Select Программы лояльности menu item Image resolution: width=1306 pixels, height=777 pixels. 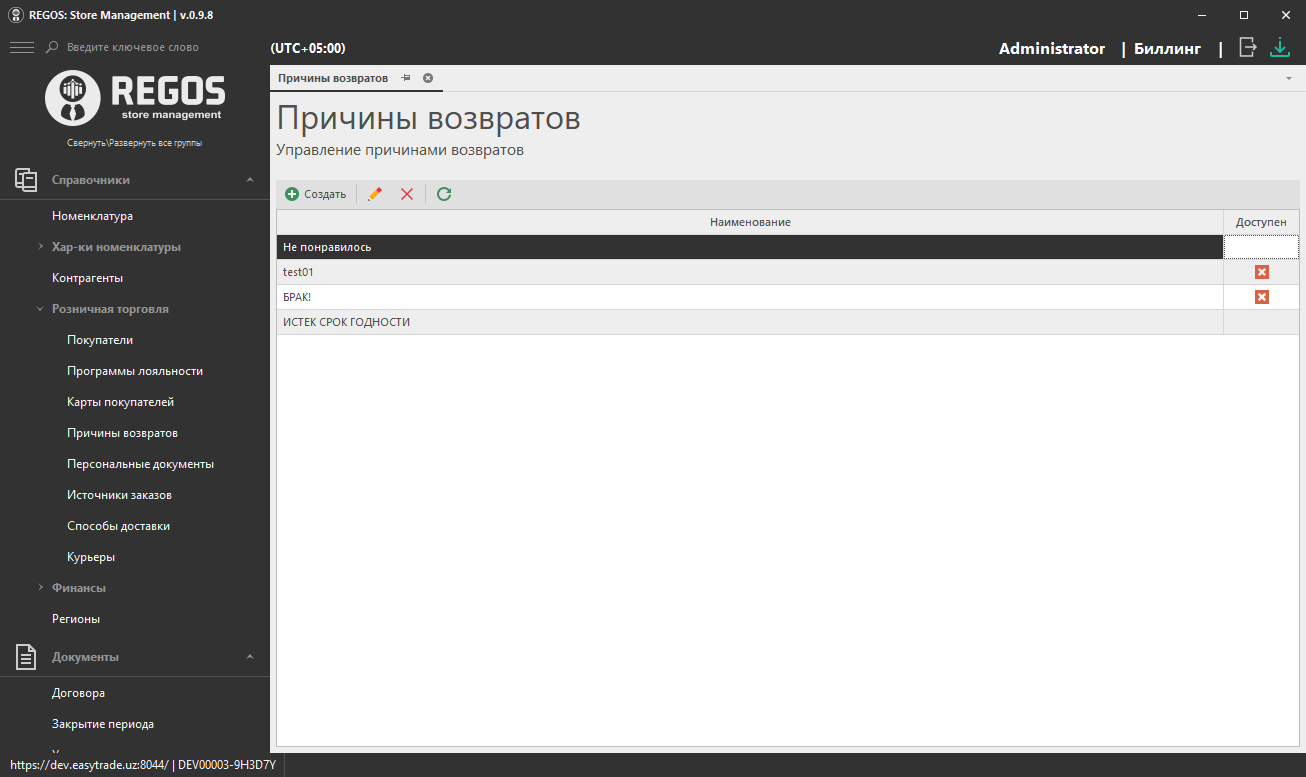pyautogui.click(x=135, y=371)
